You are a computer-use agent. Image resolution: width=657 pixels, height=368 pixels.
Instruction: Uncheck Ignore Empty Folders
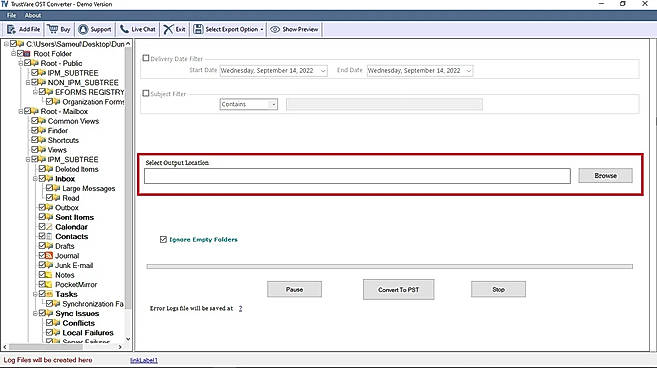[x=163, y=239]
